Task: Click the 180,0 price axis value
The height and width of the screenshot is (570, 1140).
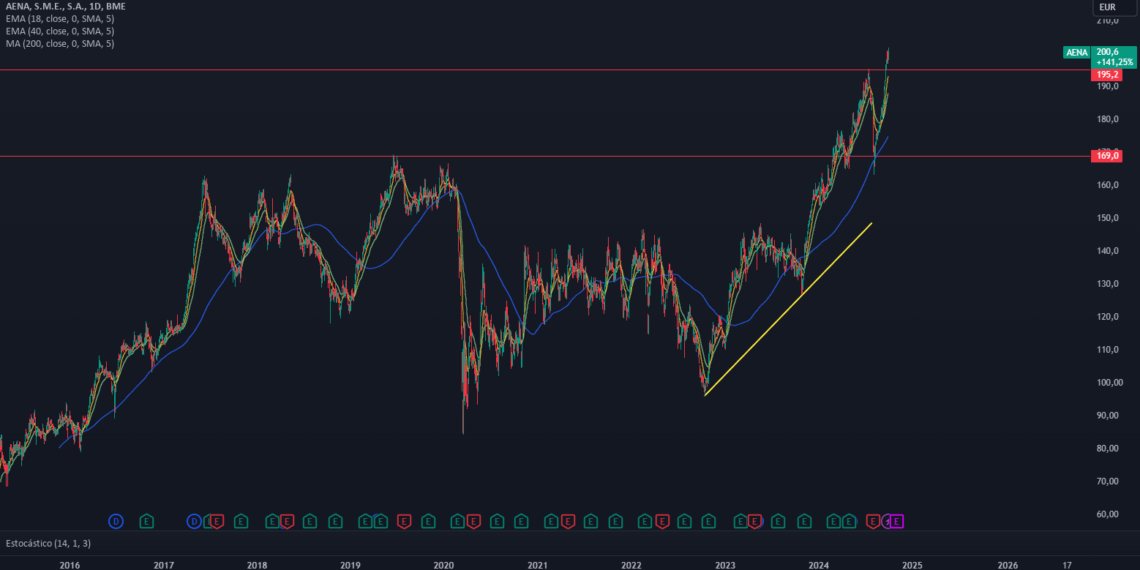Action: (1108, 119)
